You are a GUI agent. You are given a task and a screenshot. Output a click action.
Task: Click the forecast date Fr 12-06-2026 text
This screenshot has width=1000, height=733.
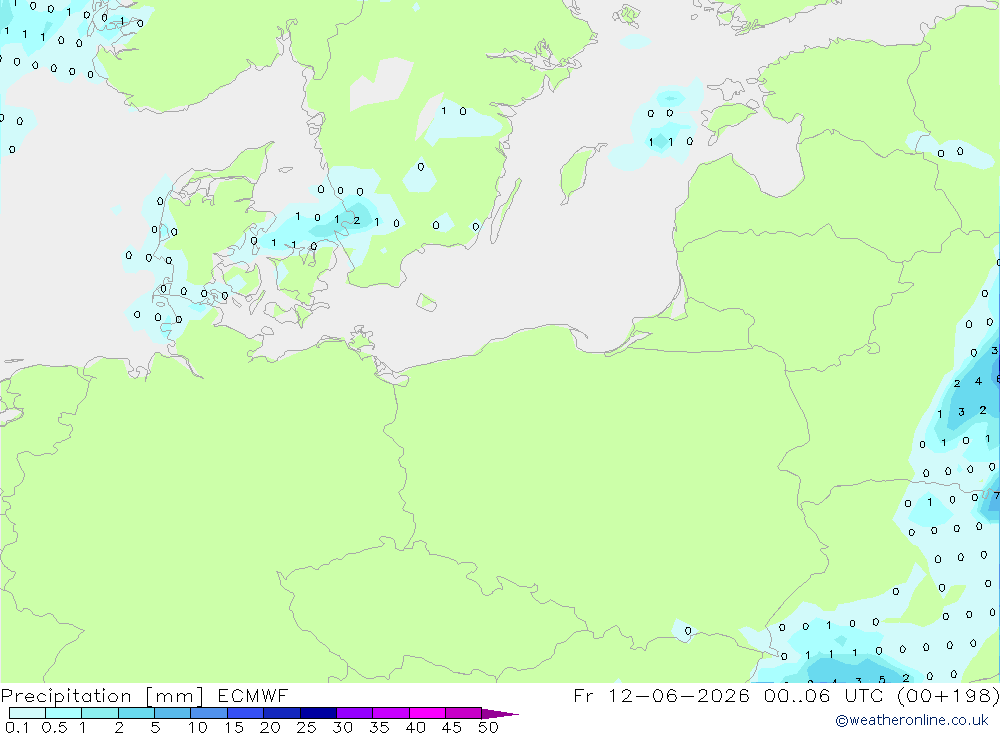pos(661,695)
